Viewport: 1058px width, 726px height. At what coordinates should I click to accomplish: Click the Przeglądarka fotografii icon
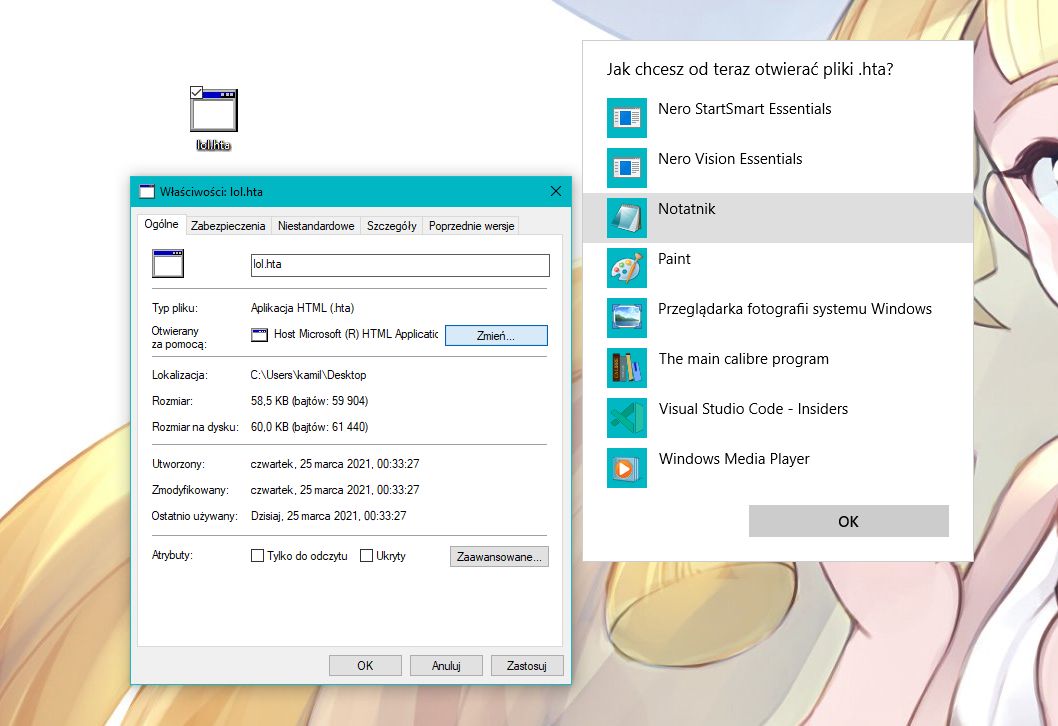627,318
